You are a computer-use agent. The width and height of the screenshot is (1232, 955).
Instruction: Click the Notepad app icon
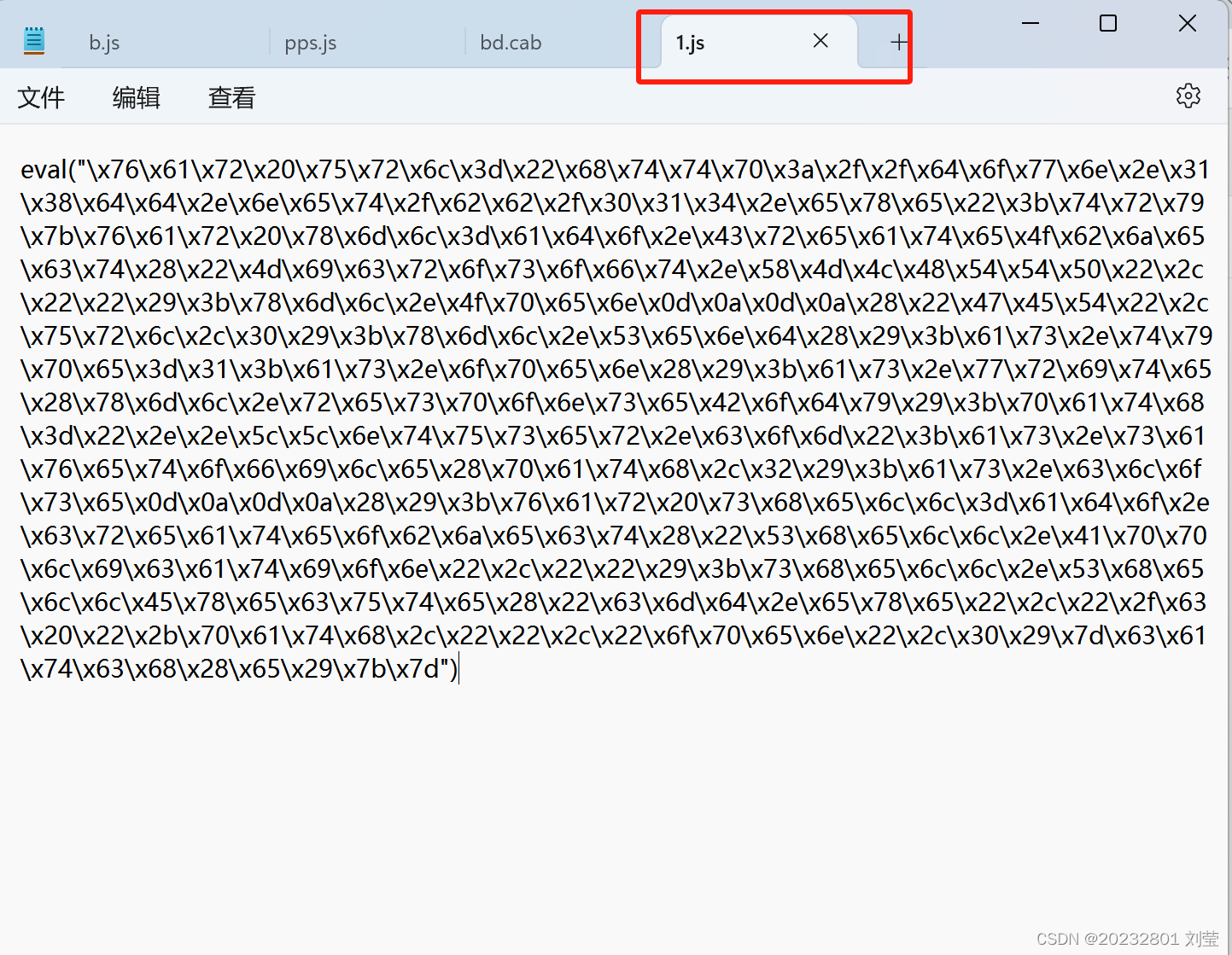click(x=34, y=41)
